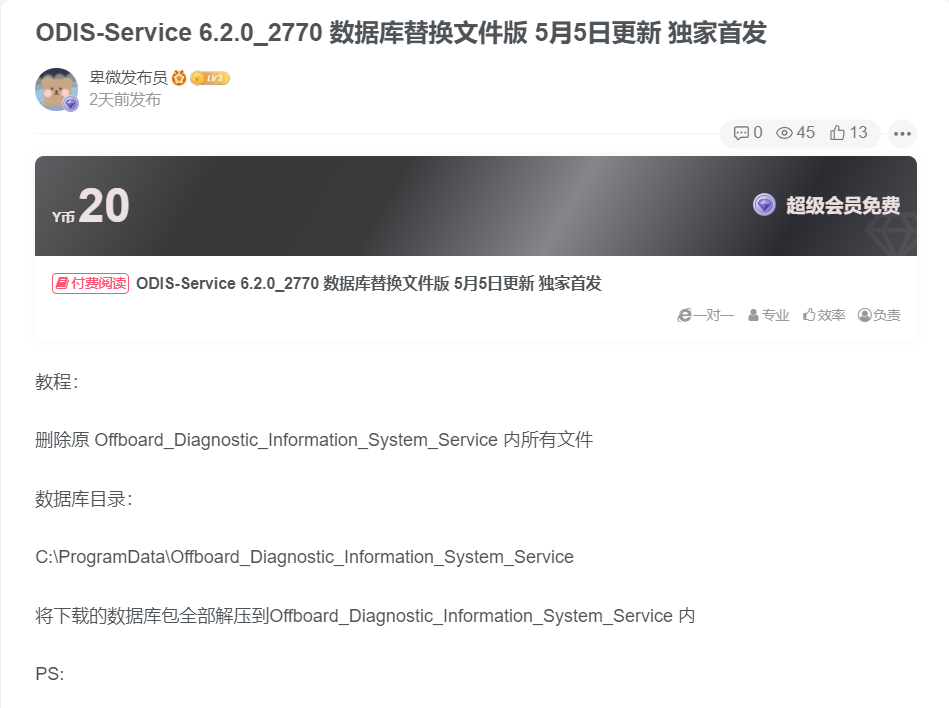The image size is (949, 708).
Task: Click the small purple member badge on the avatar
Action: [71, 104]
